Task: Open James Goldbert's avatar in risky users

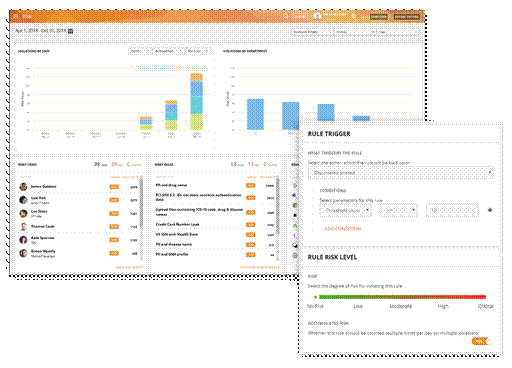Action: (23, 187)
